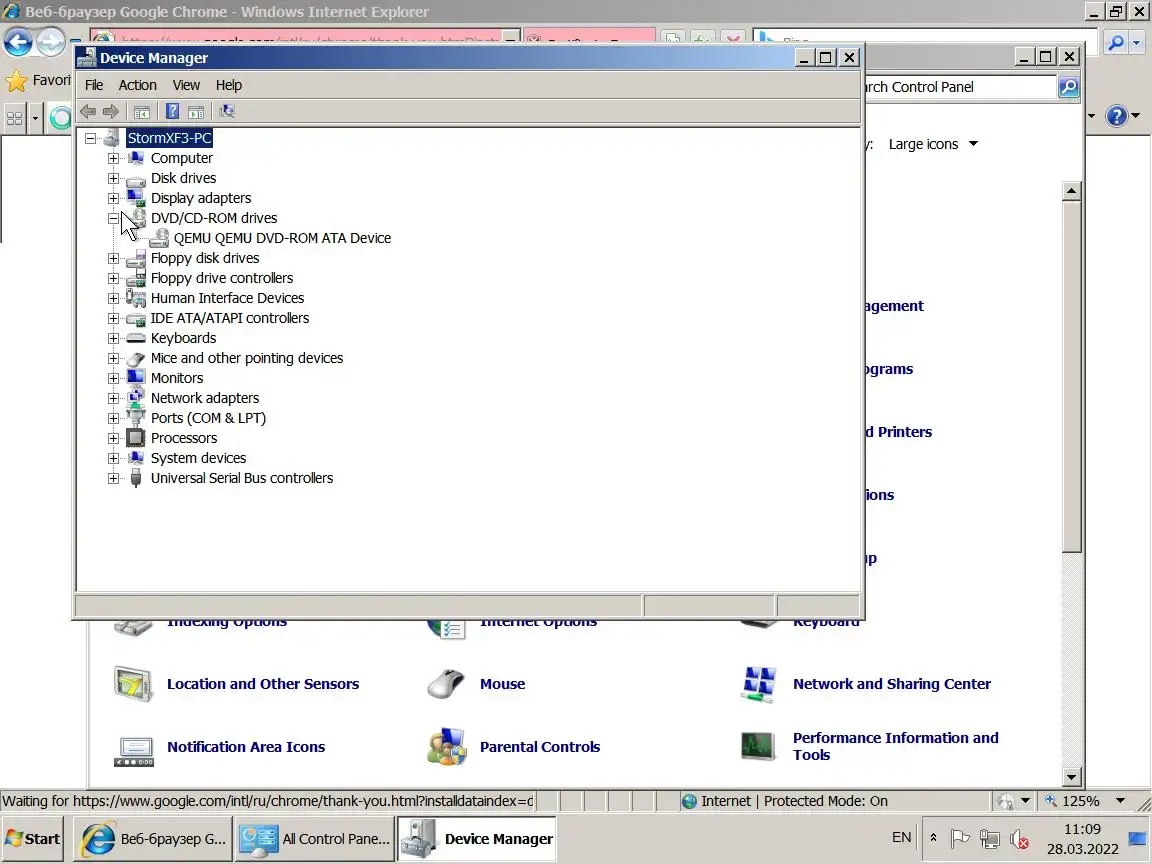Viewport: 1152px width, 864px height.
Task: Open Performance Information and Tools link
Action: tap(896, 746)
